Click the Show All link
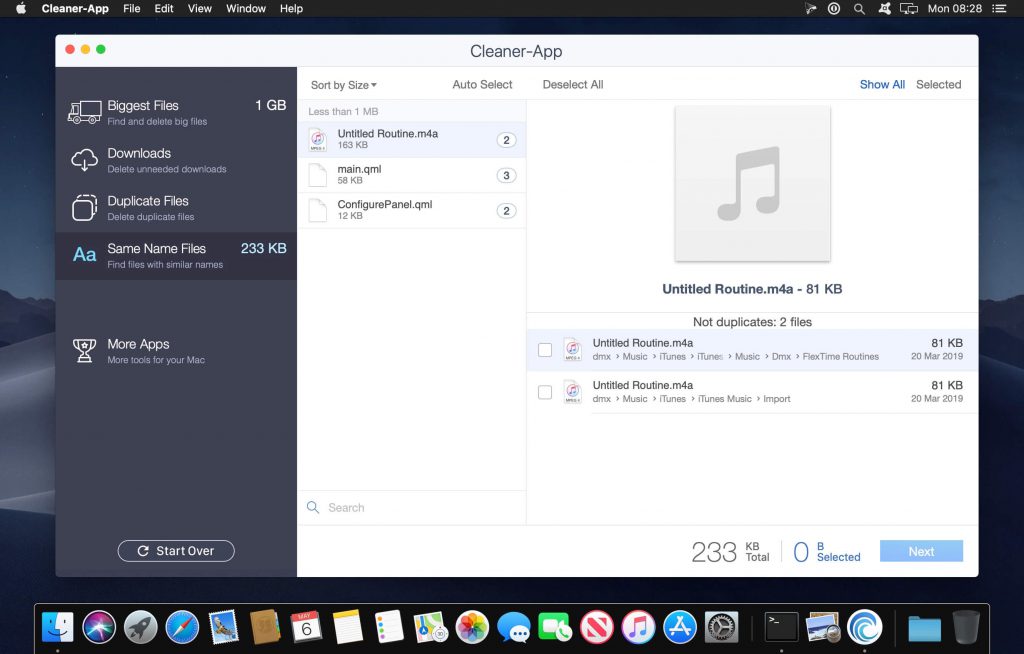This screenshot has height=654, width=1024. 881,85
